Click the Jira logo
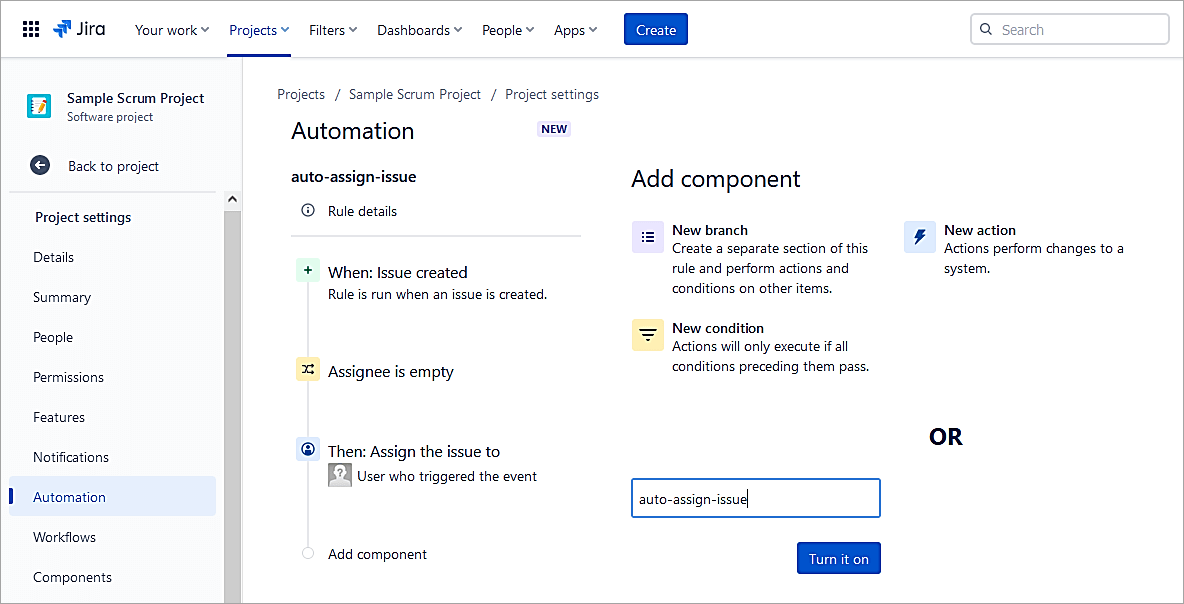 click(80, 30)
